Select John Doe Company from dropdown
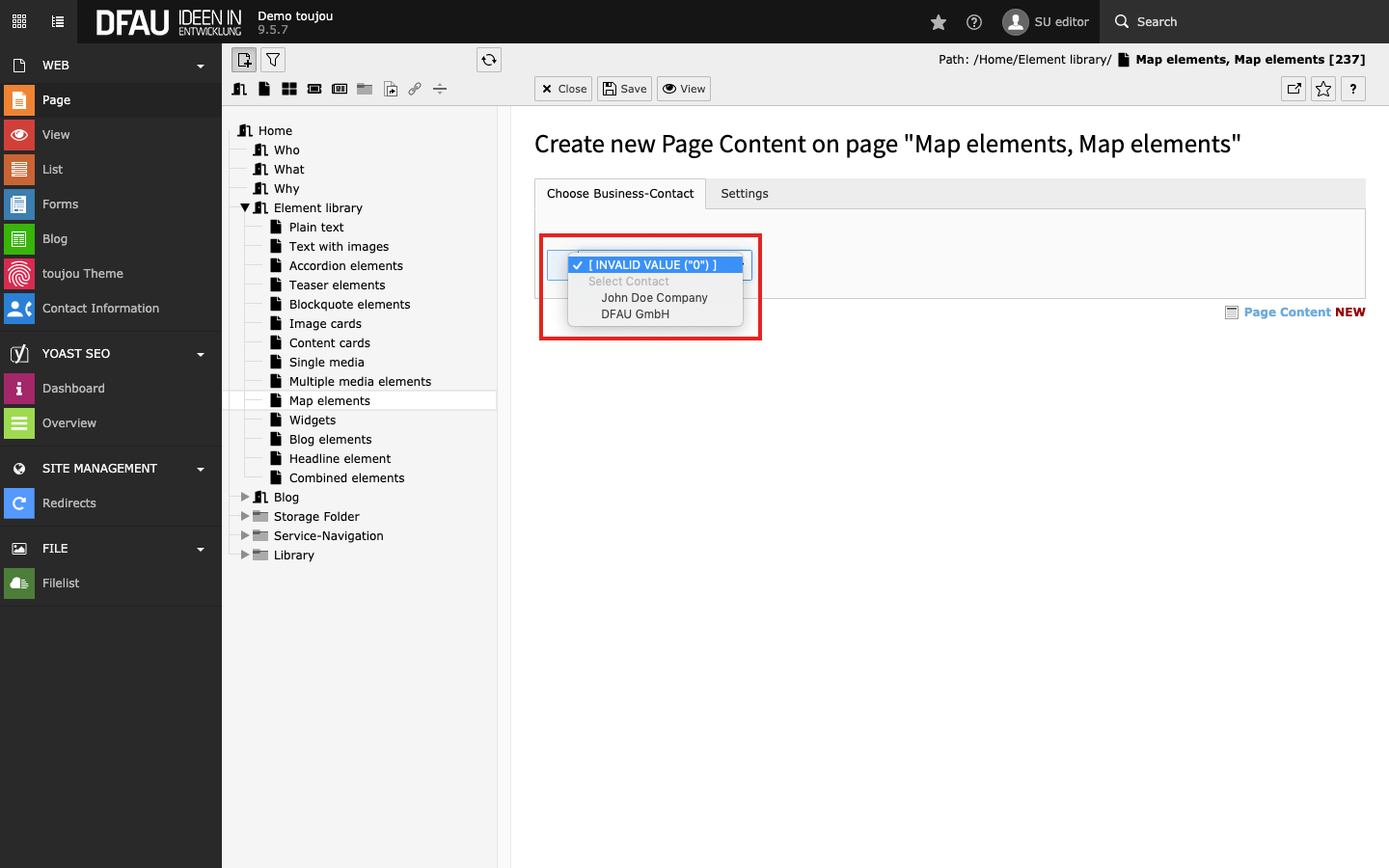The image size is (1389, 868). click(x=654, y=298)
